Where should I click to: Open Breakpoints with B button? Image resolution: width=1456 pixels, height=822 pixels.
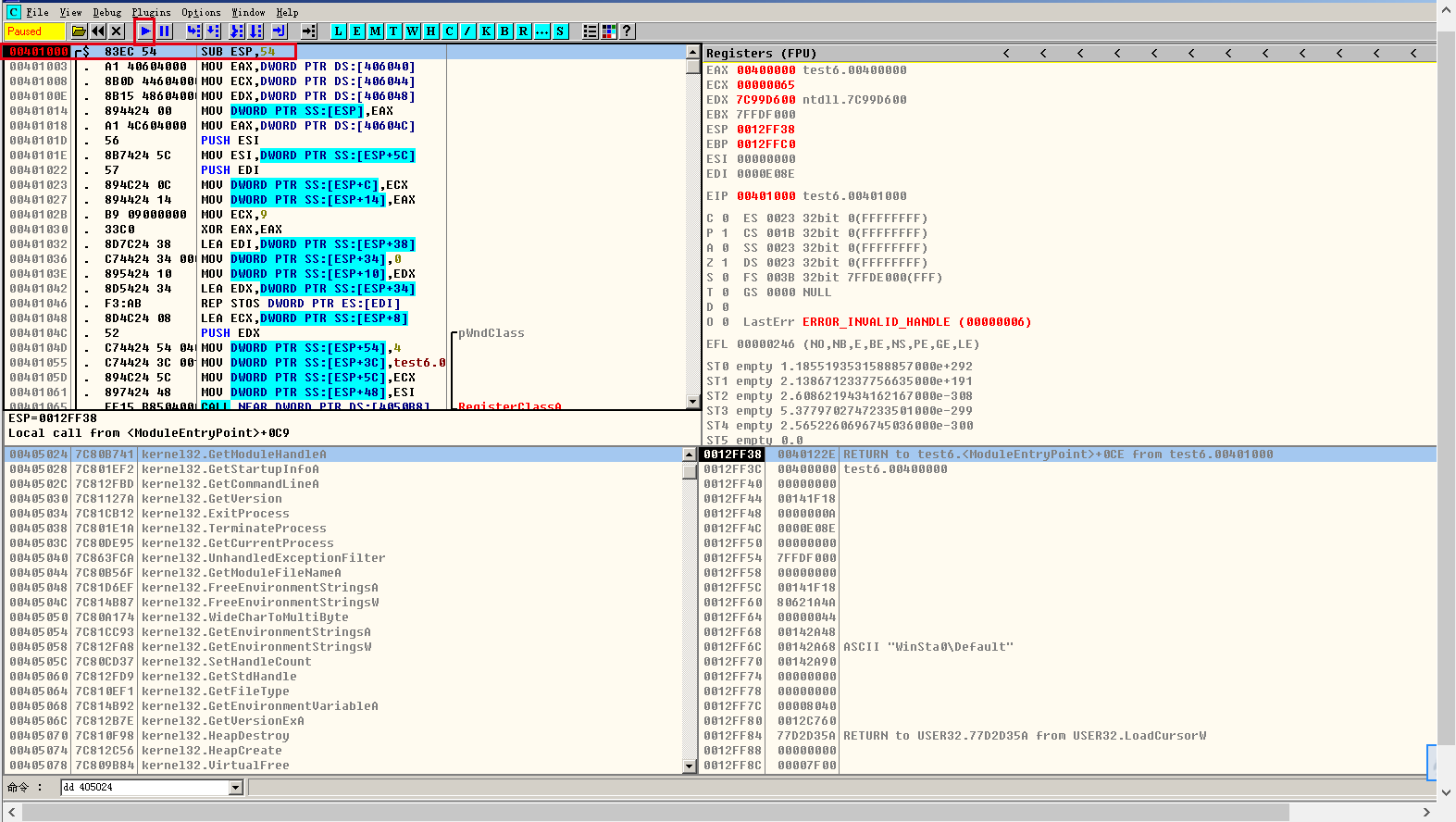coord(505,31)
